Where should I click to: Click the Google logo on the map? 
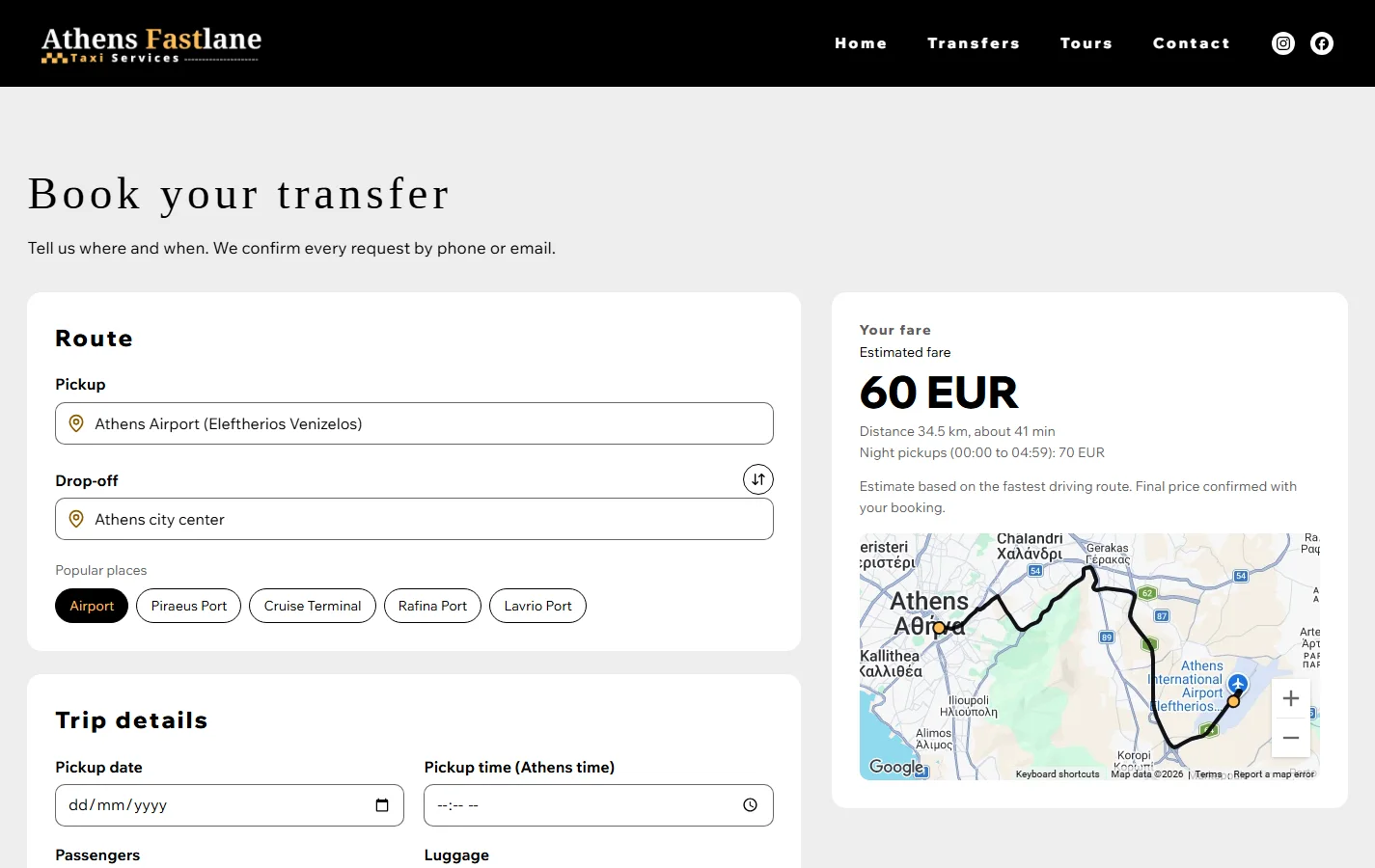tap(896, 767)
